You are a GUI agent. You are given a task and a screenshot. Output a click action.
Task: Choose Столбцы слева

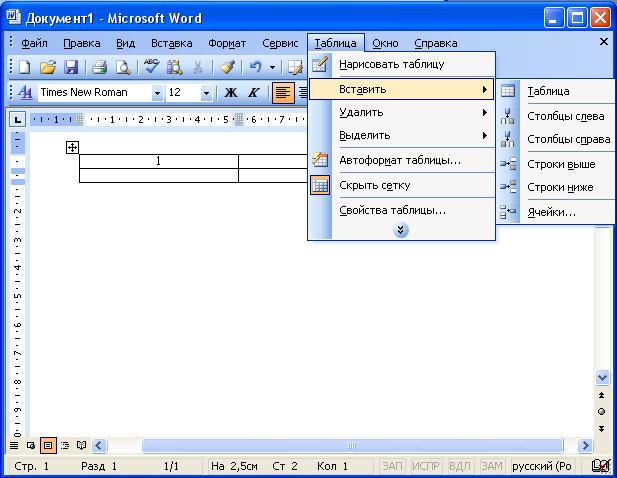(x=555, y=116)
